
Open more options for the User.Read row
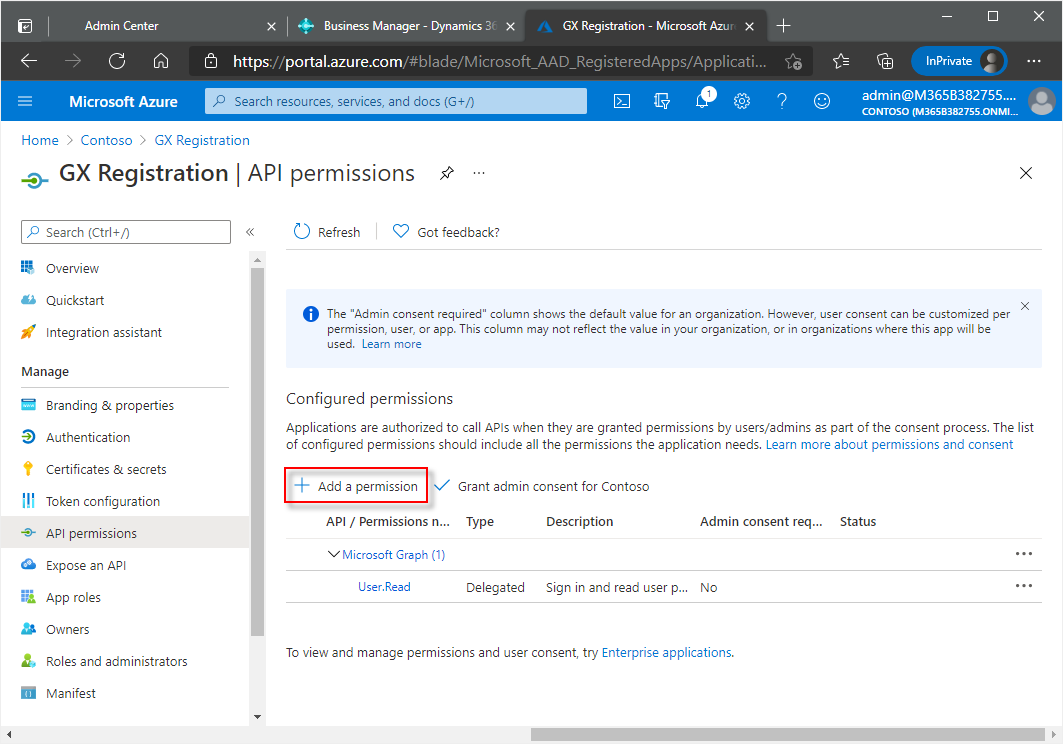(1023, 586)
